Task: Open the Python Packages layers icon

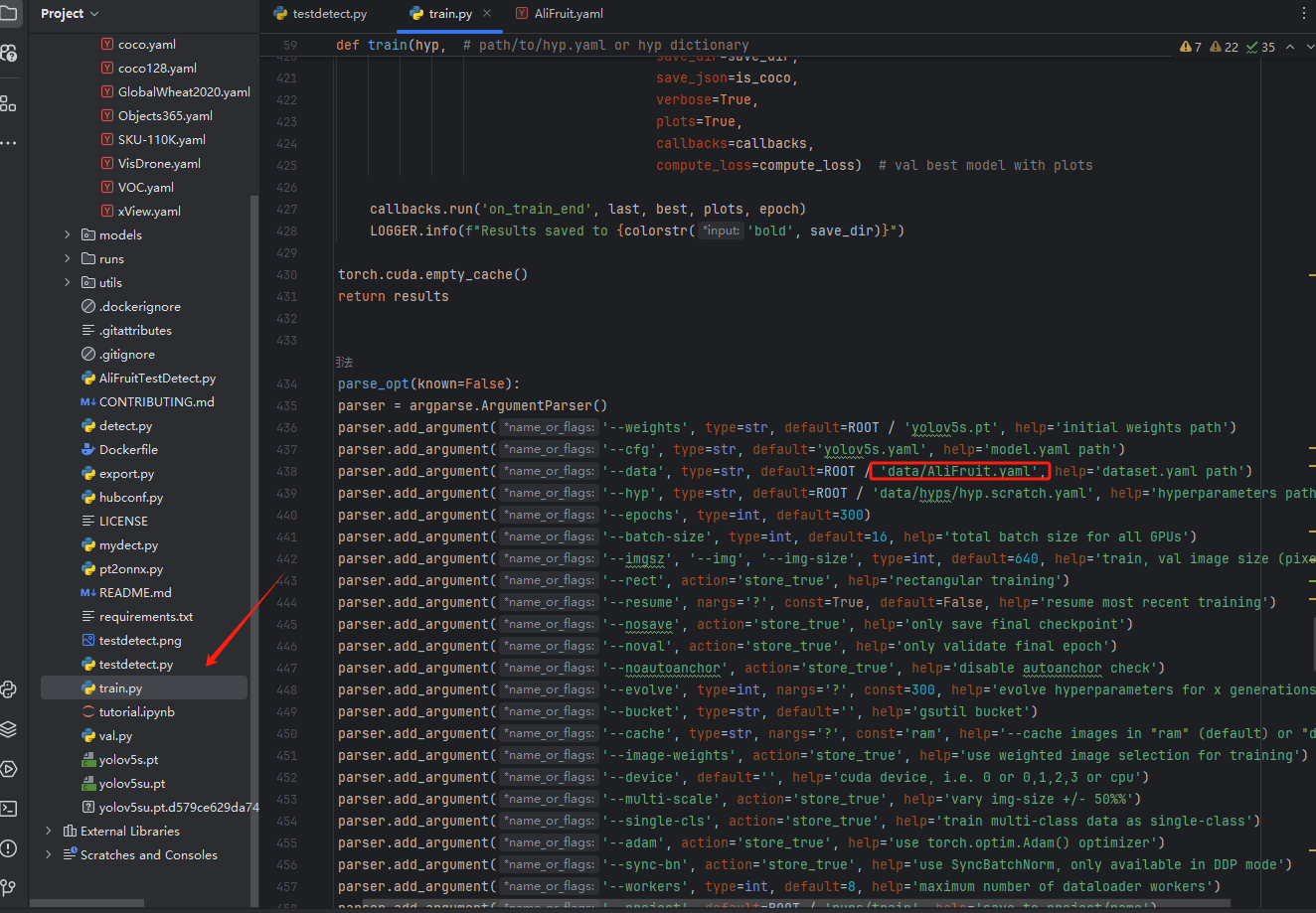Action: pyautogui.click(x=9, y=729)
